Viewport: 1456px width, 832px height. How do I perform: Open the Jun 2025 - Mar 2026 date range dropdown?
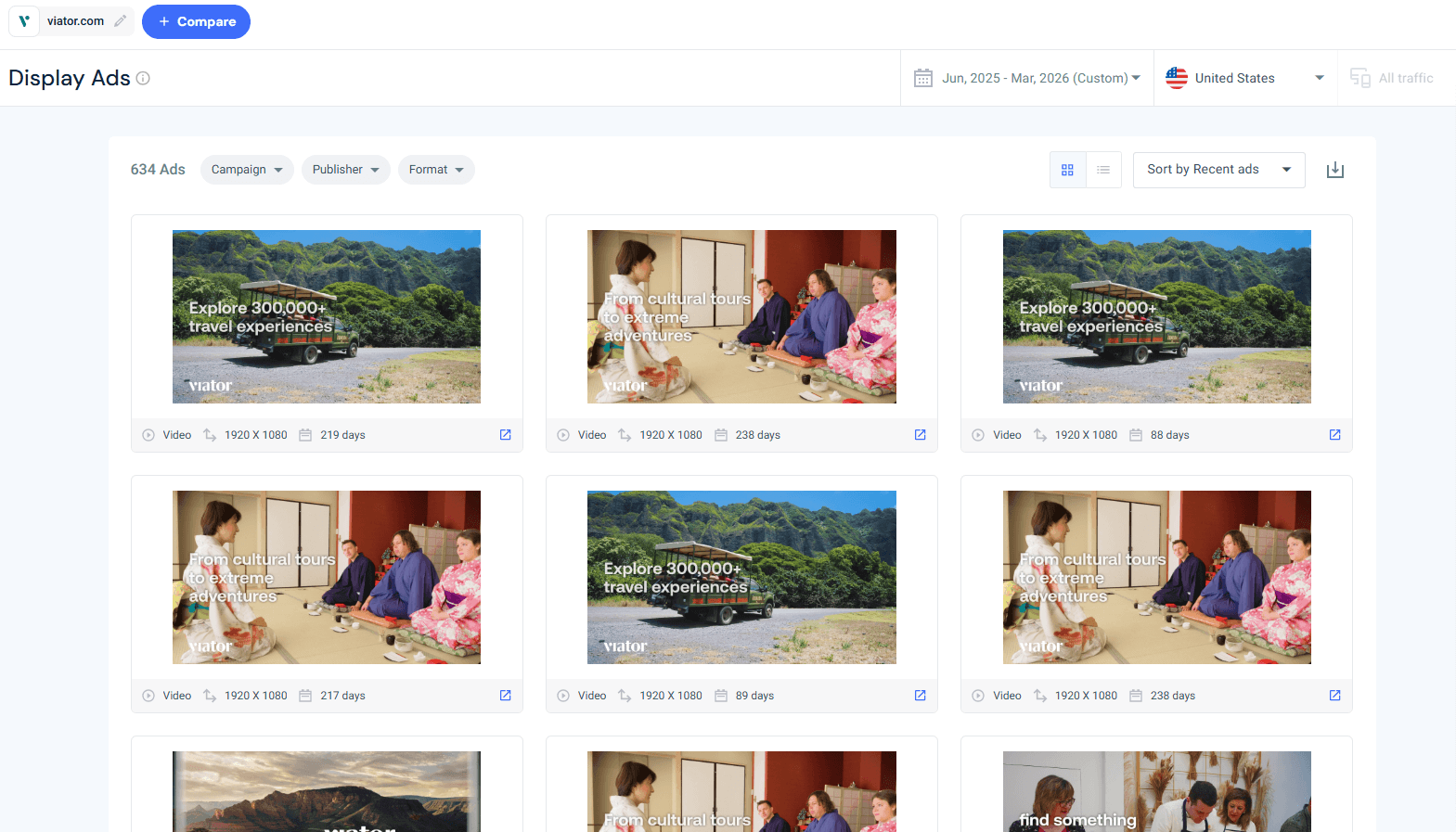pyautogui.click(x=1027, y=78)
